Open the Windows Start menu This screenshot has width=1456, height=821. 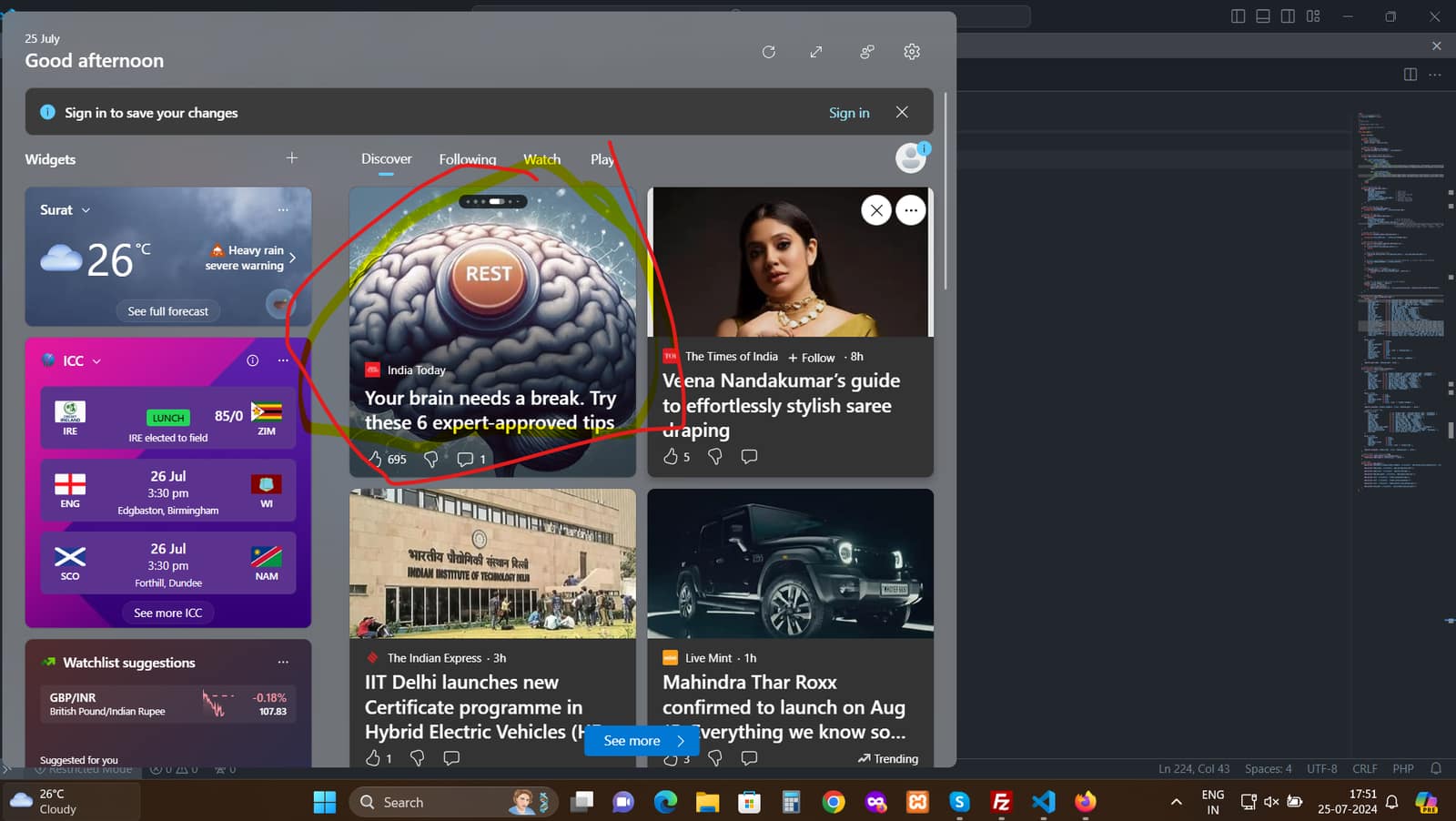[325, 802]
